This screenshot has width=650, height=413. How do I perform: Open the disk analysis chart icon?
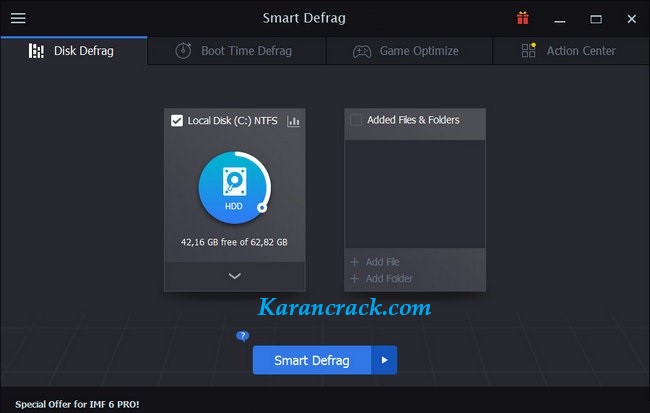[293, 121]
